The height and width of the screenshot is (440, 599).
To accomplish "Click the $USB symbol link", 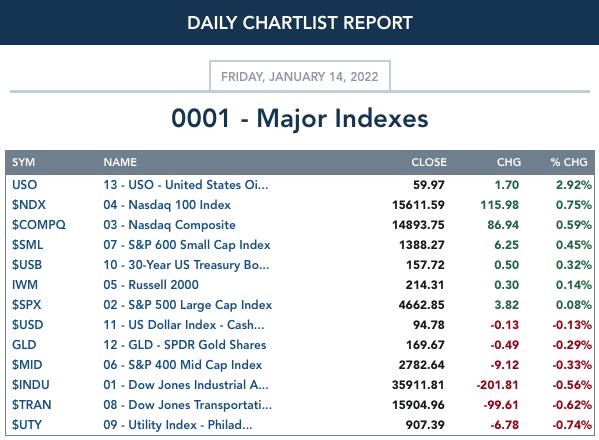I will (x=27, y=265).
